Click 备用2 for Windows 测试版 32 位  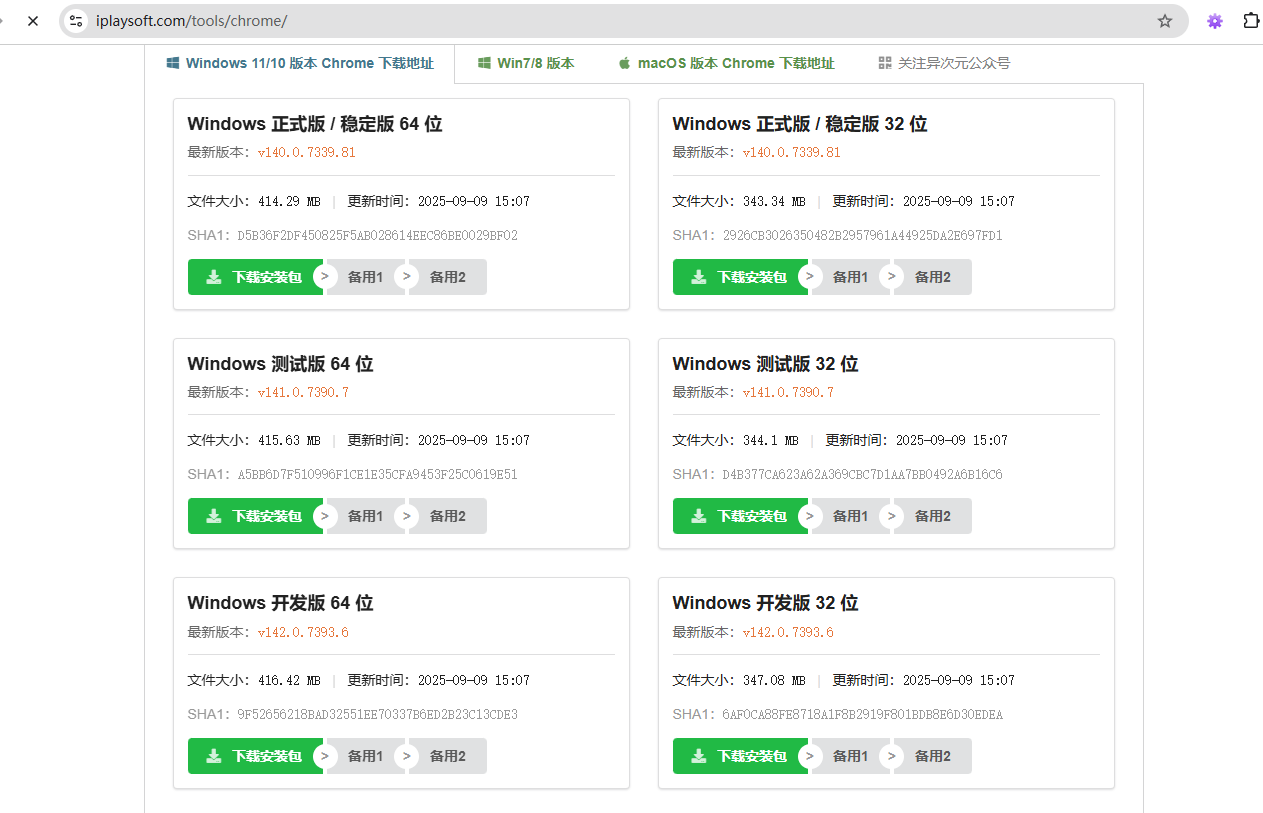pyautogui.click(x=932, y=516)
